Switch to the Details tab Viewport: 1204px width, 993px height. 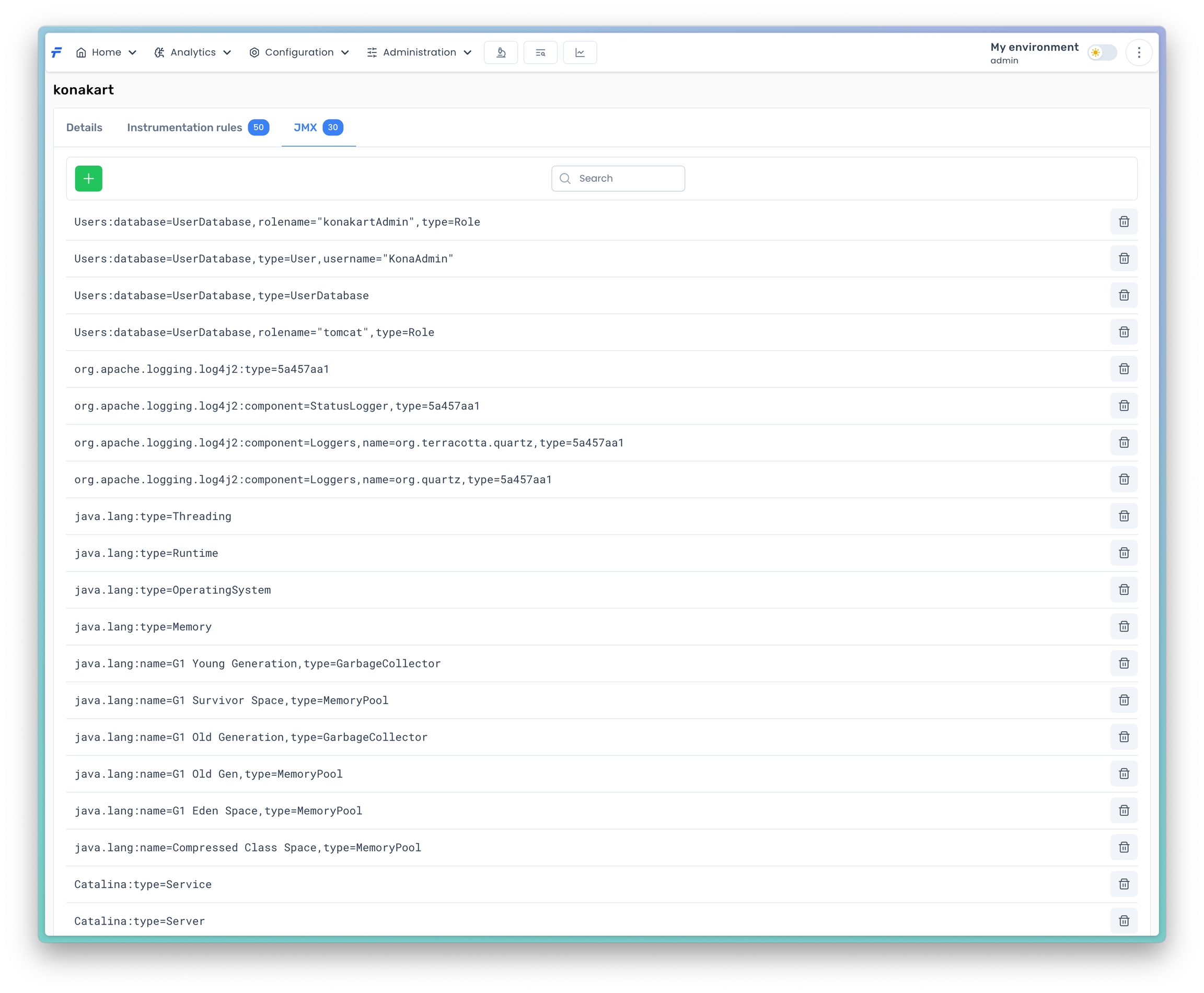84,127
